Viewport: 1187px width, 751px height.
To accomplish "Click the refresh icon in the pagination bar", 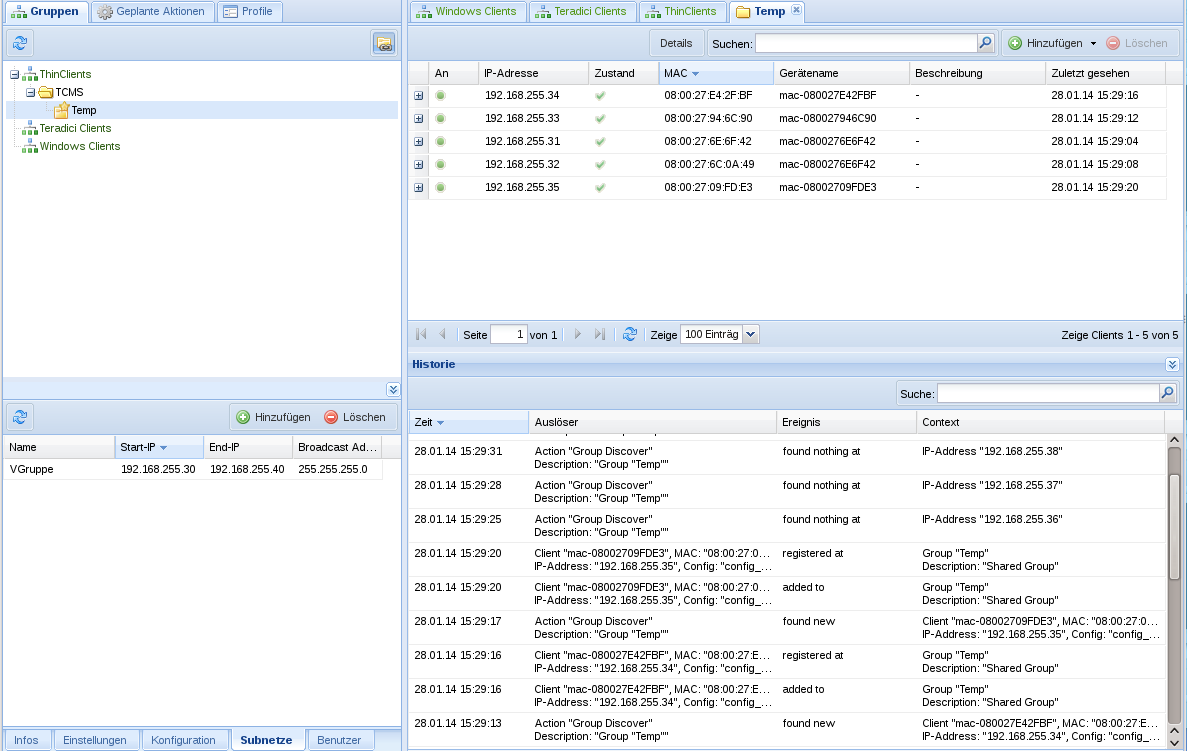I will (629, 335).
